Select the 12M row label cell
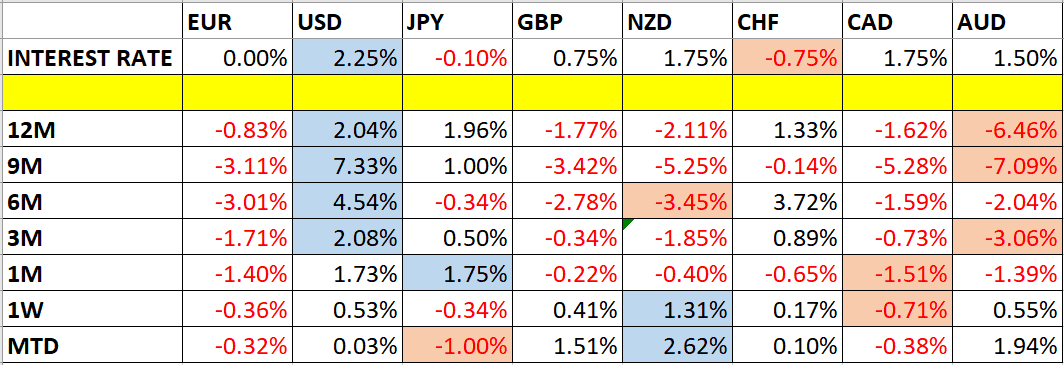Viewport: 1064px width, 365px height. coord(92,129)
